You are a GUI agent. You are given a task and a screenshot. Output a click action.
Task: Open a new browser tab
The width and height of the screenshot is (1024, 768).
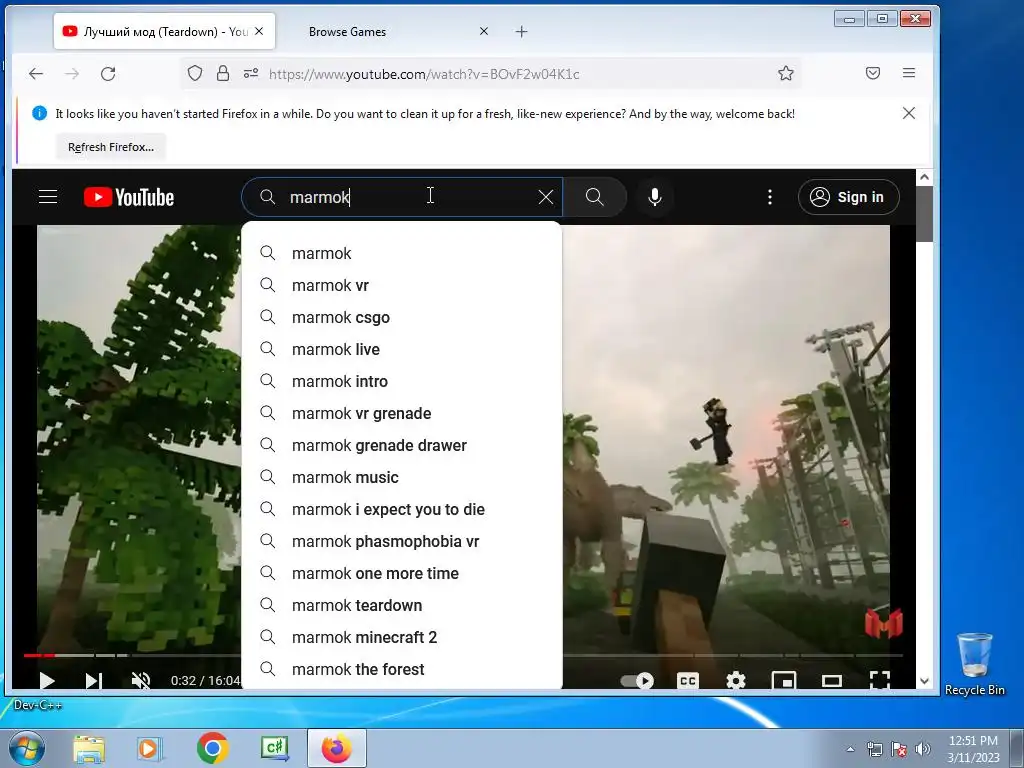pos(521,31)
